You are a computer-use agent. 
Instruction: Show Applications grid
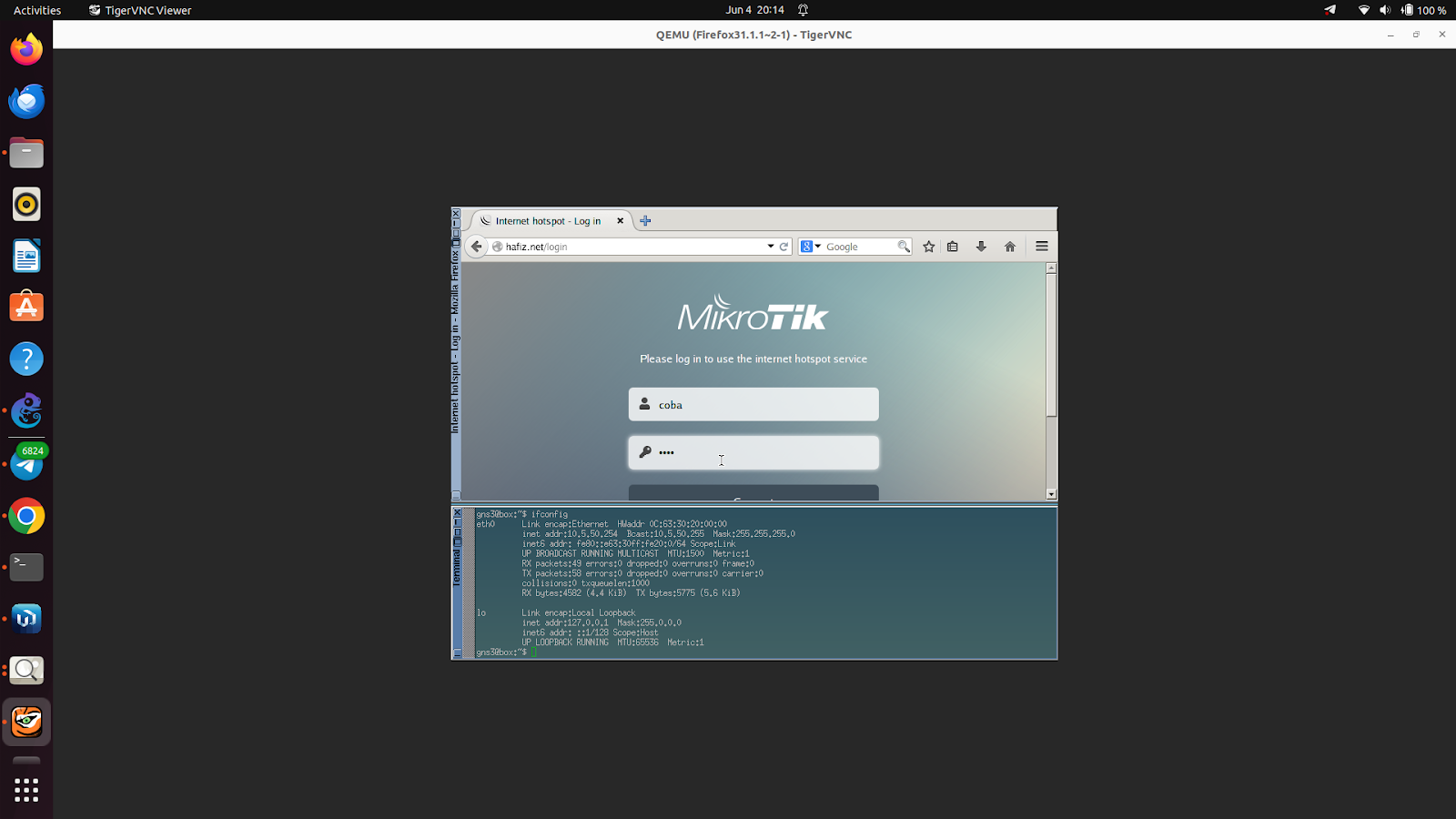[26, 790]
